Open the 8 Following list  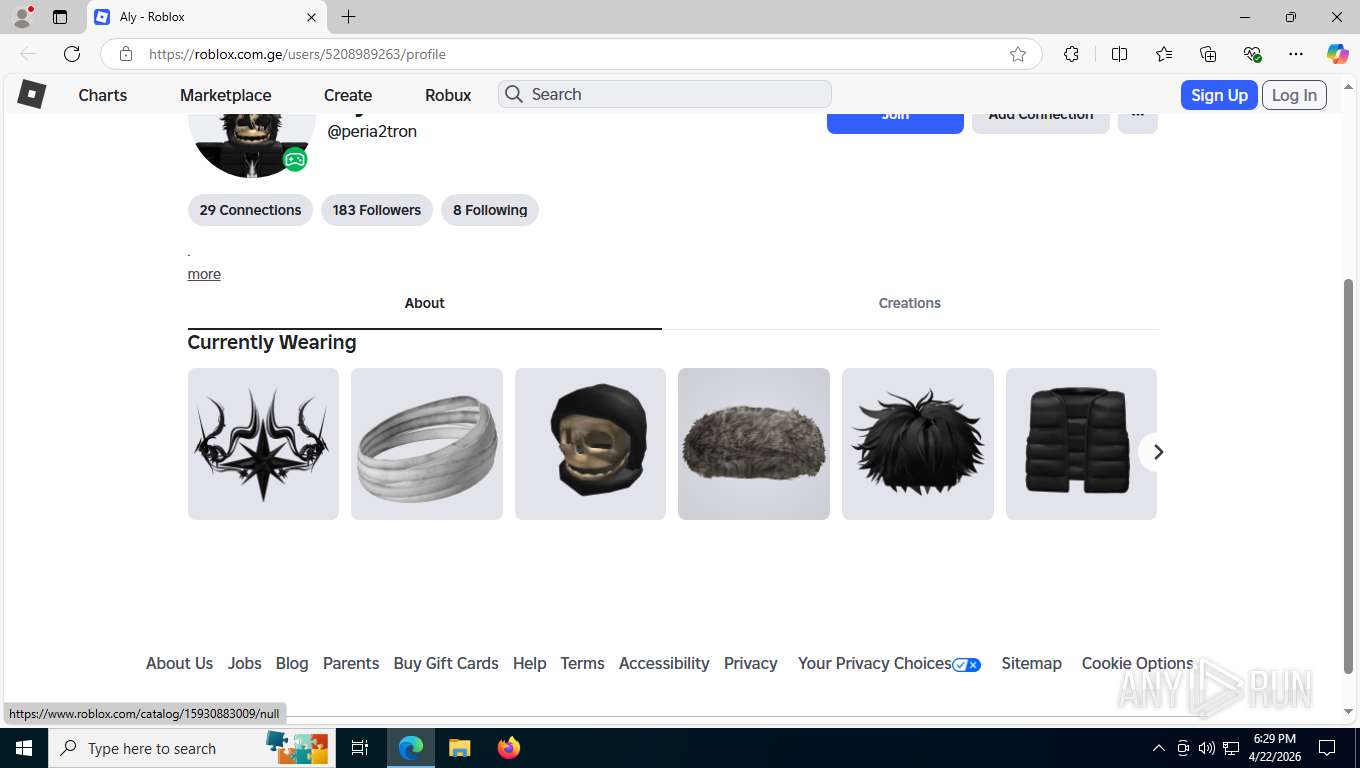490,210
